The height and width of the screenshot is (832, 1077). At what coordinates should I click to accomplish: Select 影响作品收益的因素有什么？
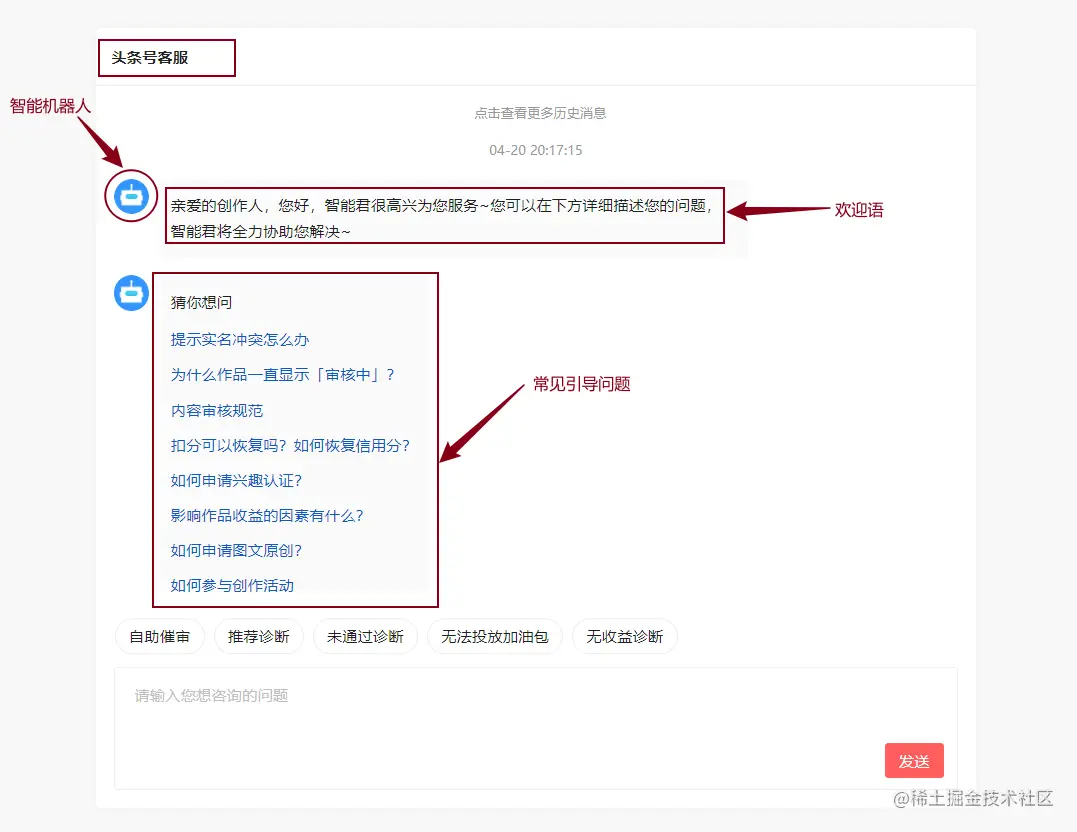click(267, 515)
